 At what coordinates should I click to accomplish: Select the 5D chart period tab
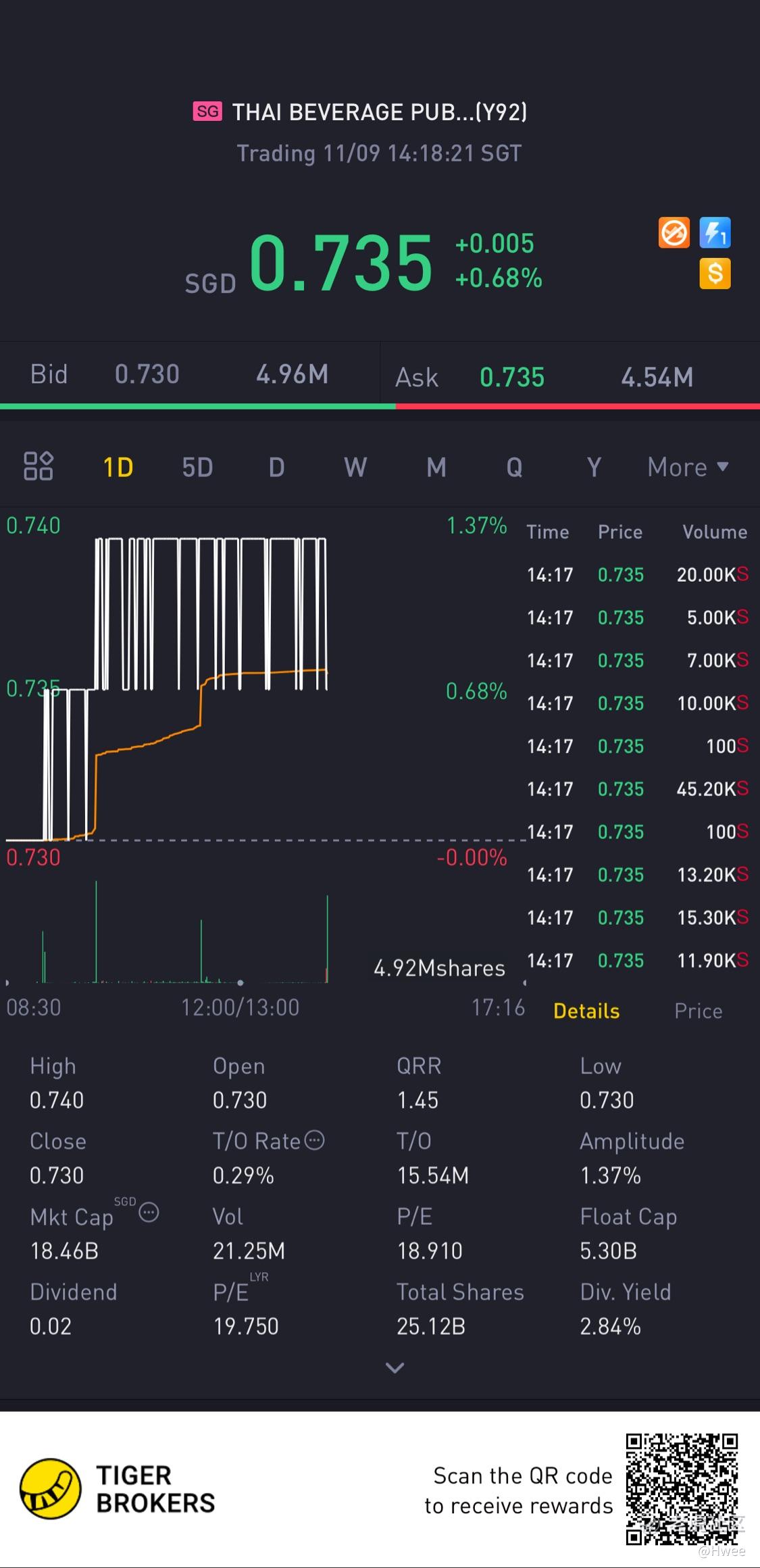[x=197, y=467]
